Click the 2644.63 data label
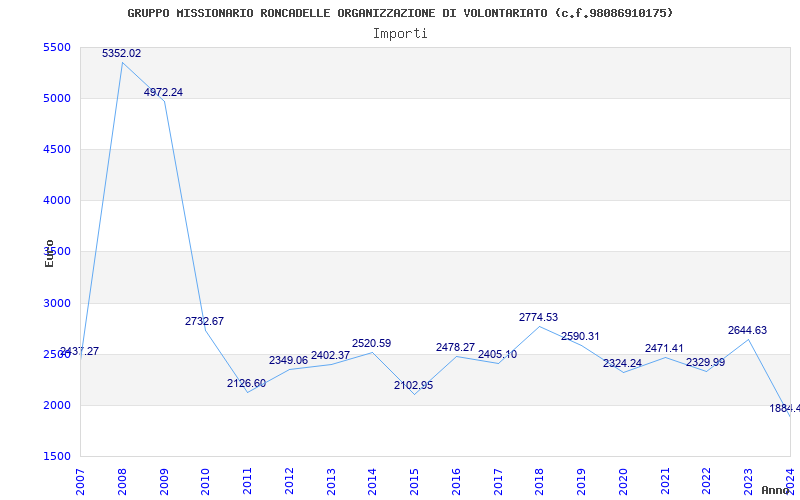 click(747, 331)
